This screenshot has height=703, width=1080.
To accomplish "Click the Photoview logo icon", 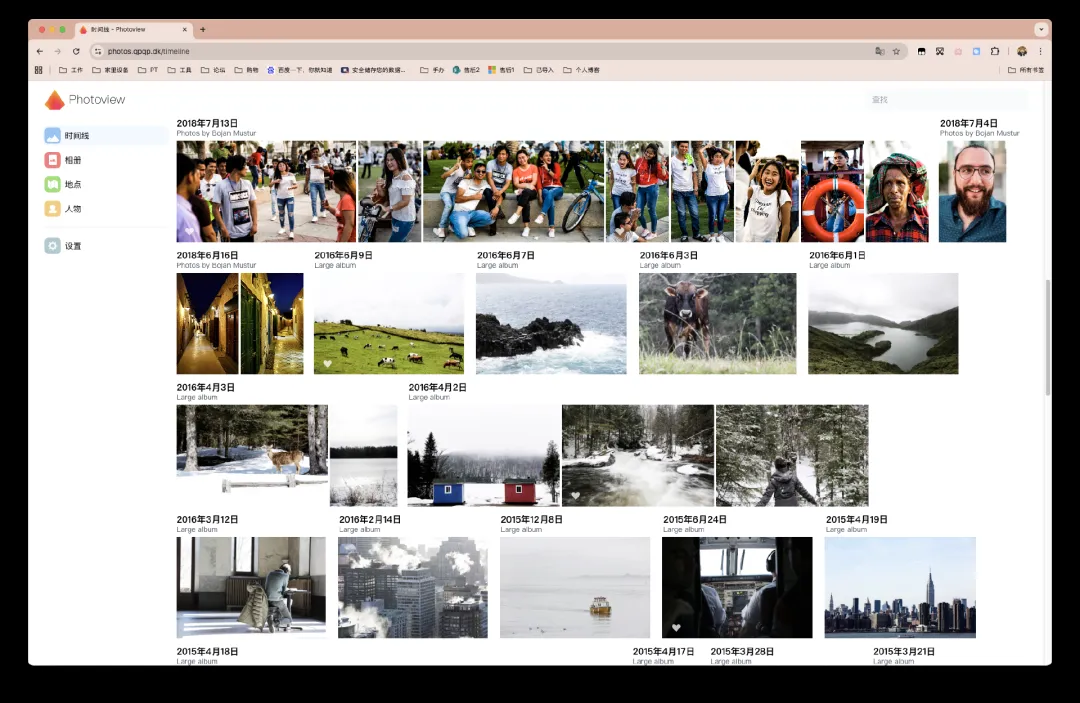I will click(55, 100).
